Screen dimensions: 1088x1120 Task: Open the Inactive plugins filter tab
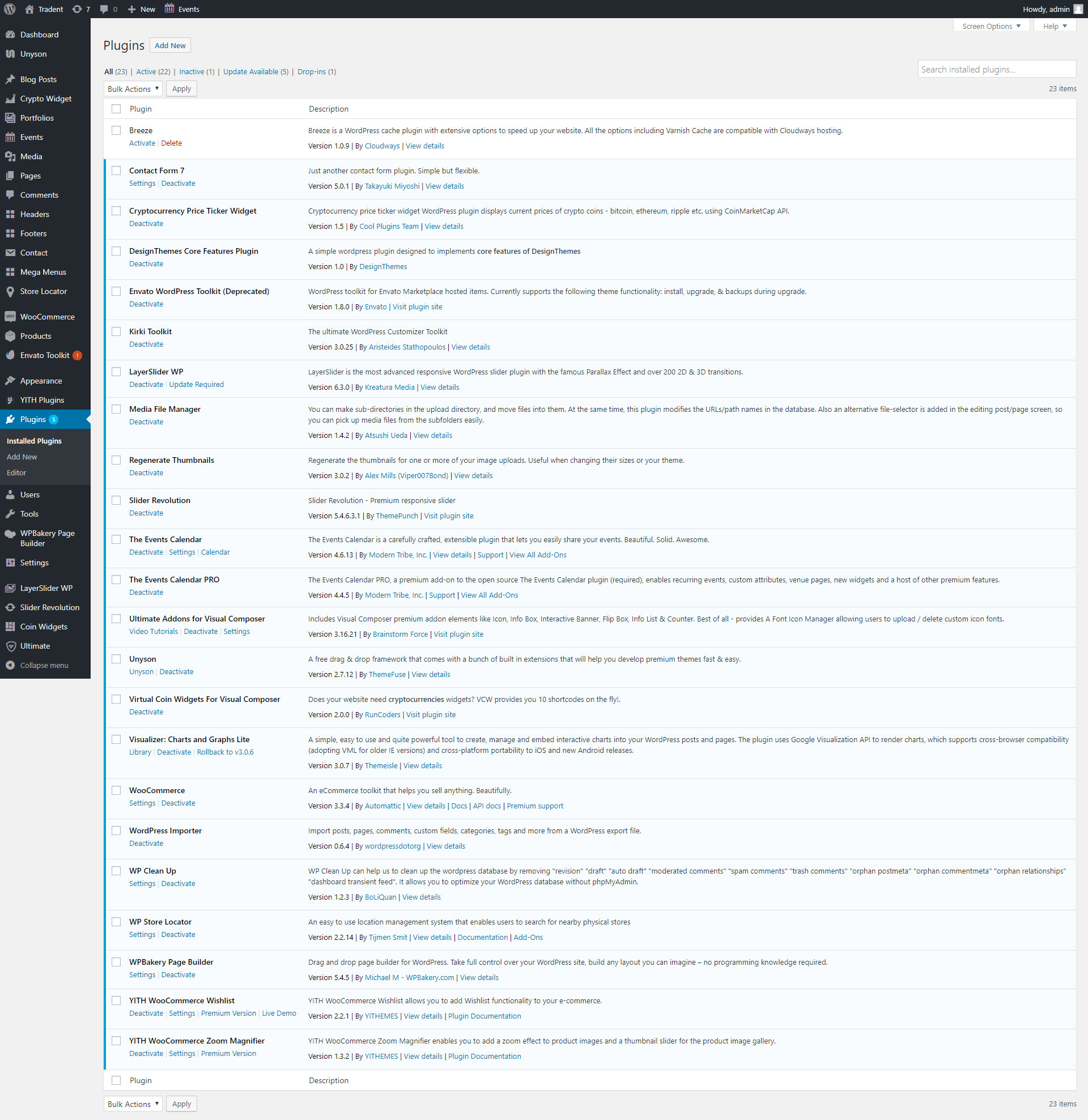[x=191, y=71]
